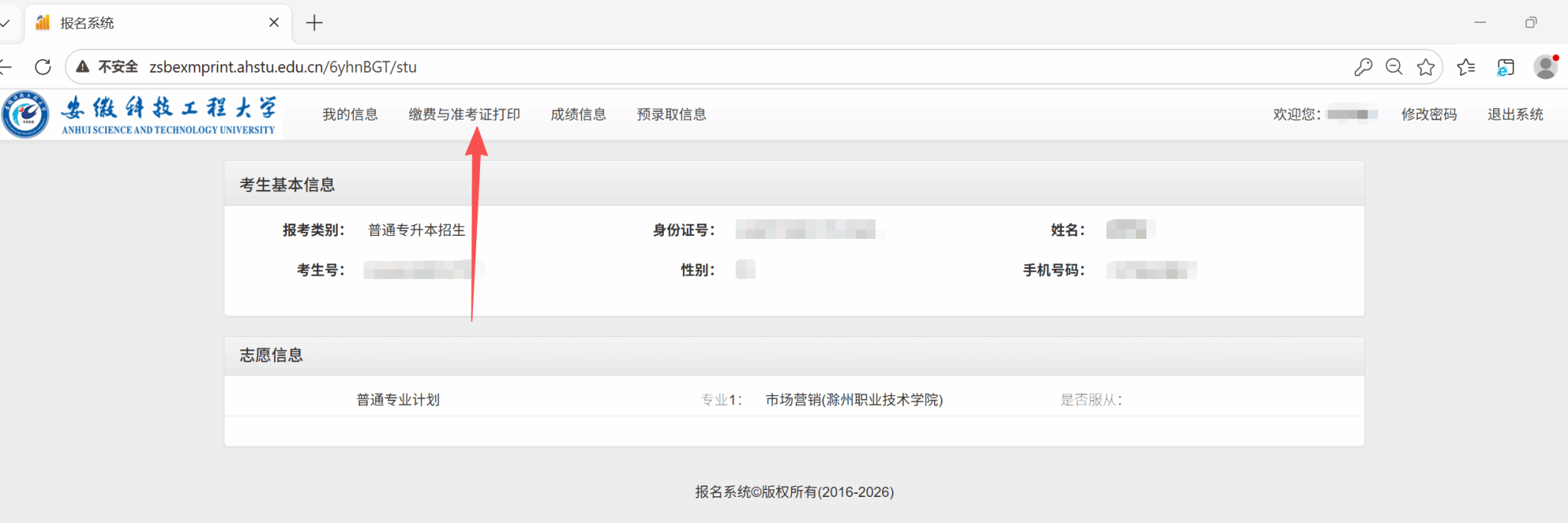Click 退出系统 to log out

click(1515, 114)
